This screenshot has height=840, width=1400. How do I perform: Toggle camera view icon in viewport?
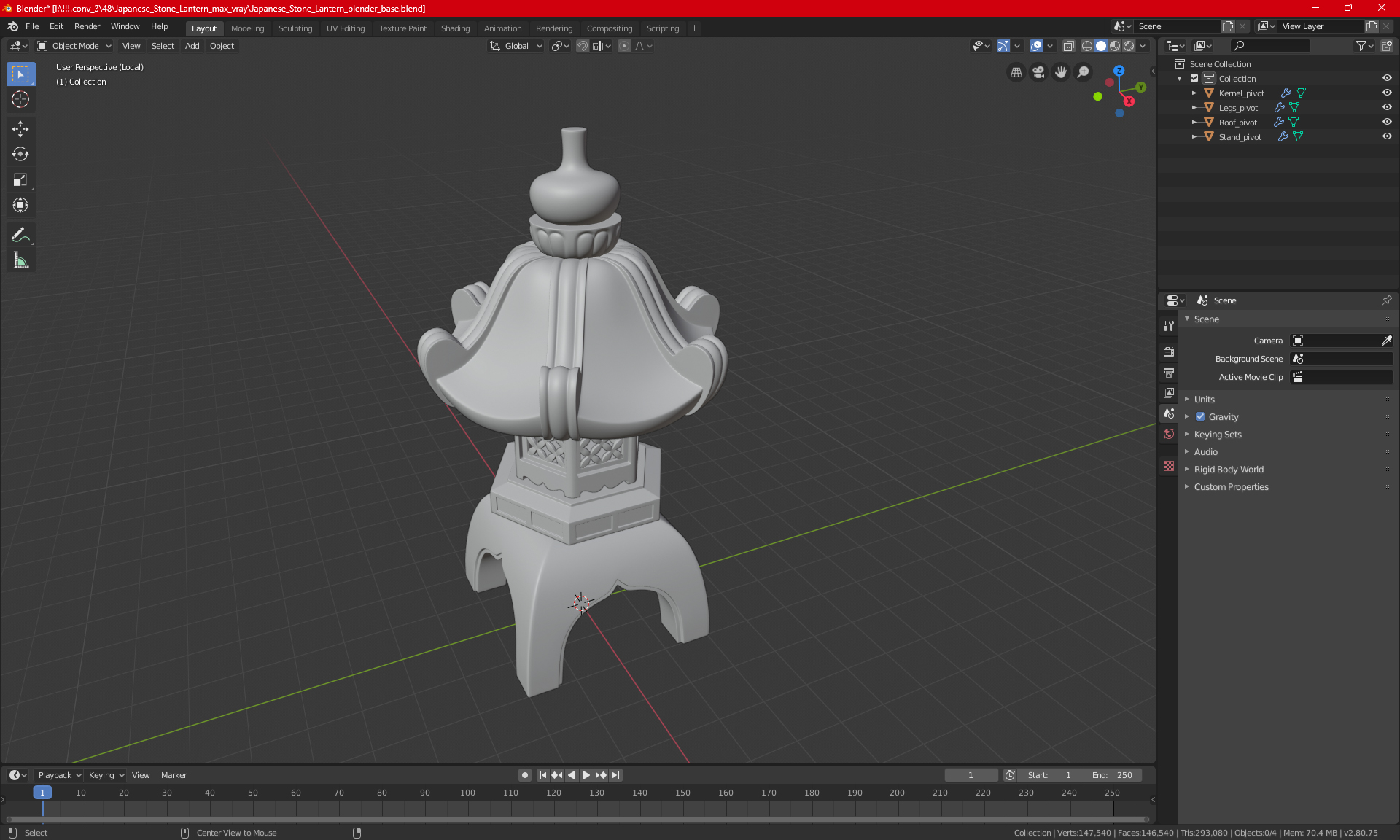click(1038, 72)
